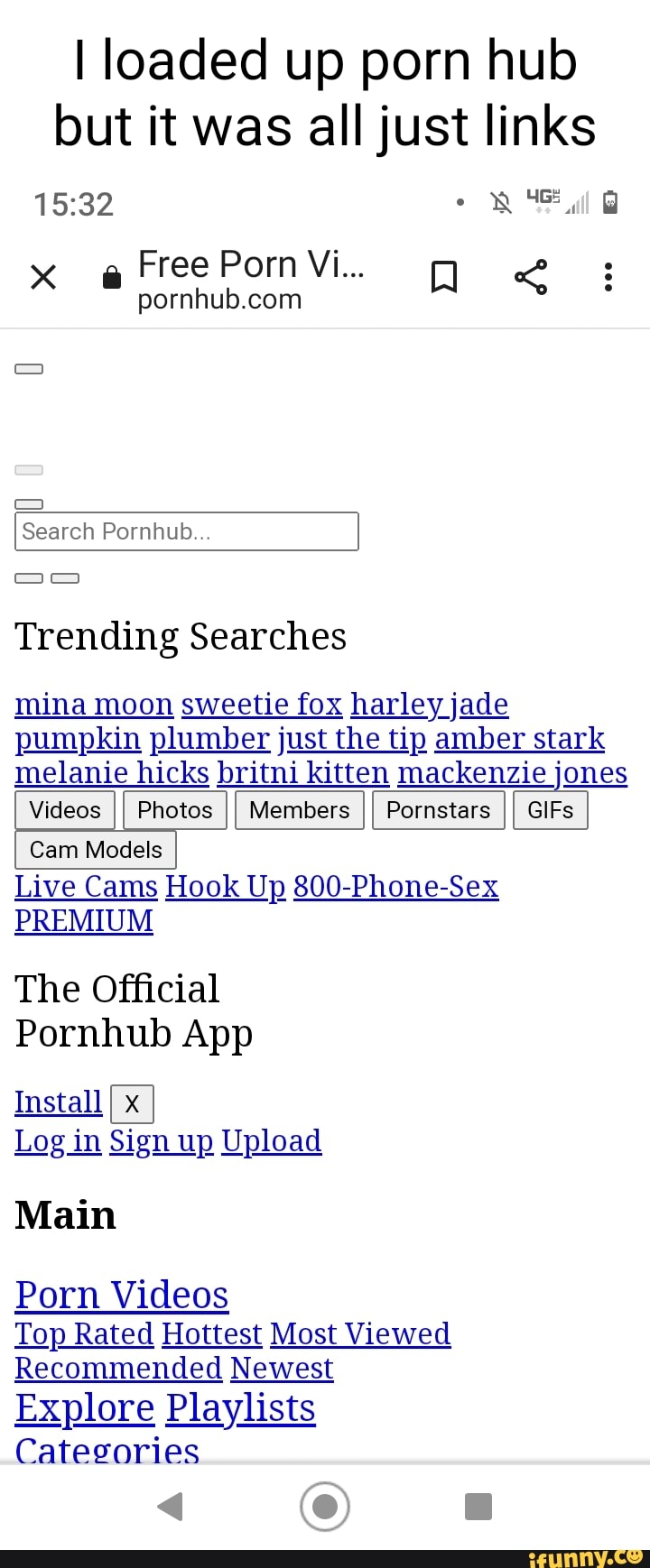Select the GIFs button
Viewport: 650px width, 1568px height.
pyautogui.click(x=551, y=810)
